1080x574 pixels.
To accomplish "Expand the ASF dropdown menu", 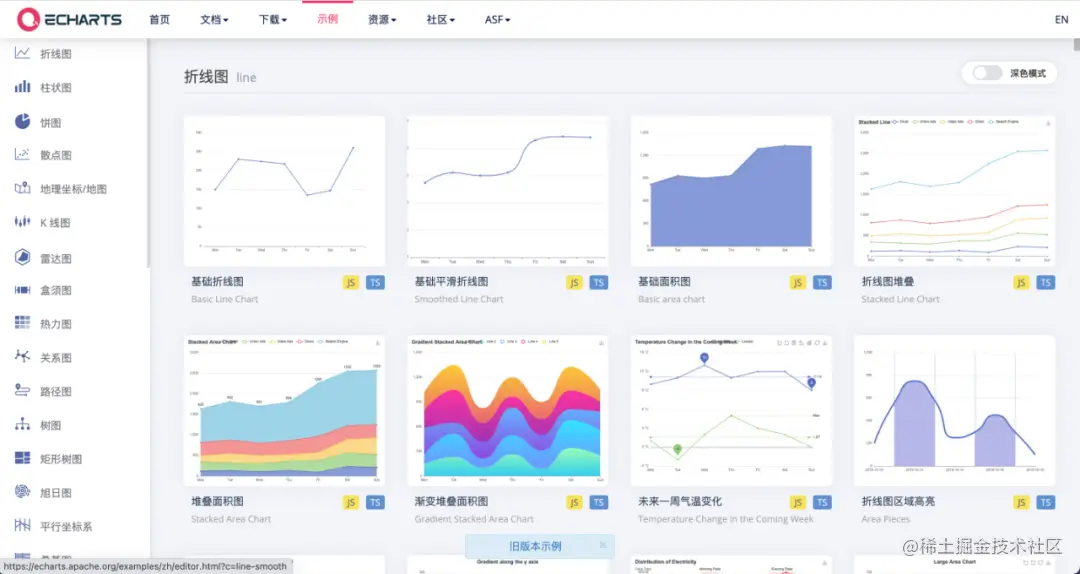I will tap(497, 20).
